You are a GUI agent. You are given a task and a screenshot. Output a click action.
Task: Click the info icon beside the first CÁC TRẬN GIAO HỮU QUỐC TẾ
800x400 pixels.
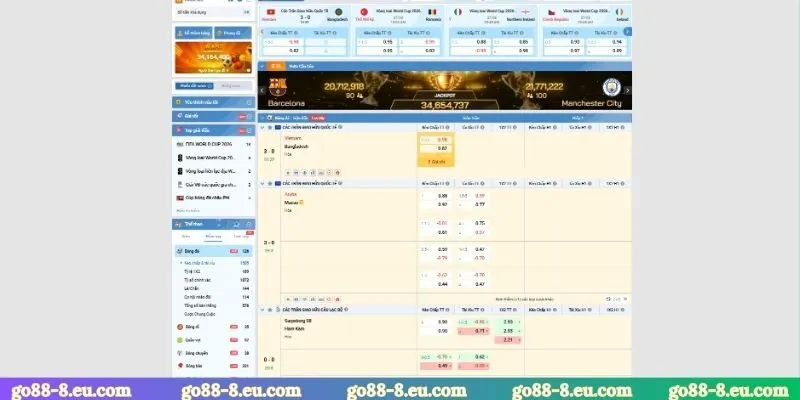tap(340, 127)
